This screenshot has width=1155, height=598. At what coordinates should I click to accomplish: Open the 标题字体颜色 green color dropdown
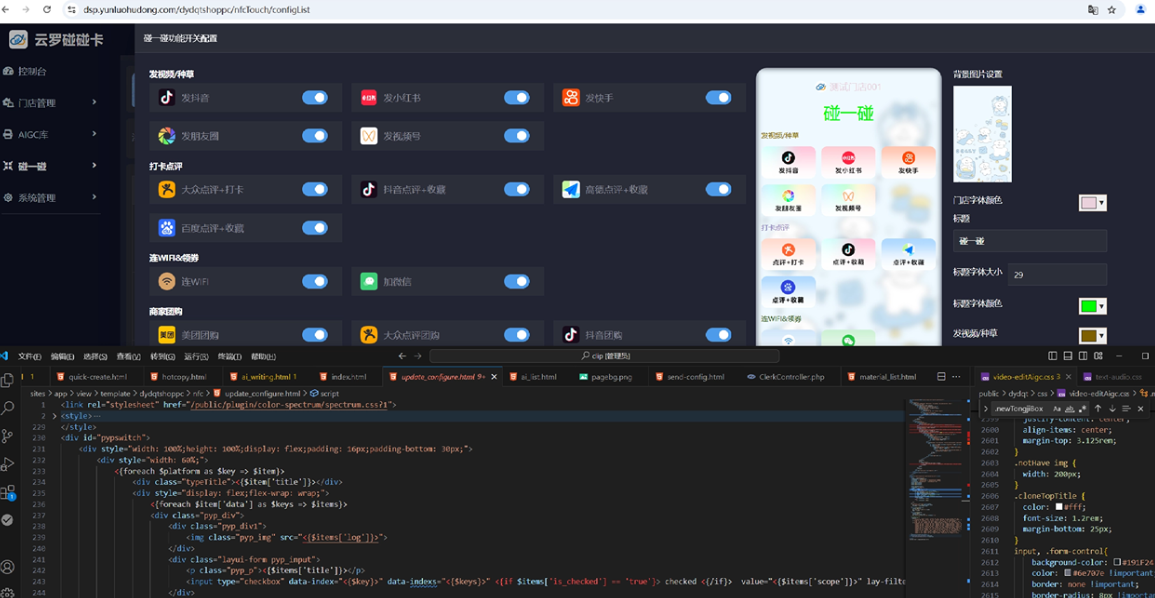pyautogui.click(x=1092, y=306)
